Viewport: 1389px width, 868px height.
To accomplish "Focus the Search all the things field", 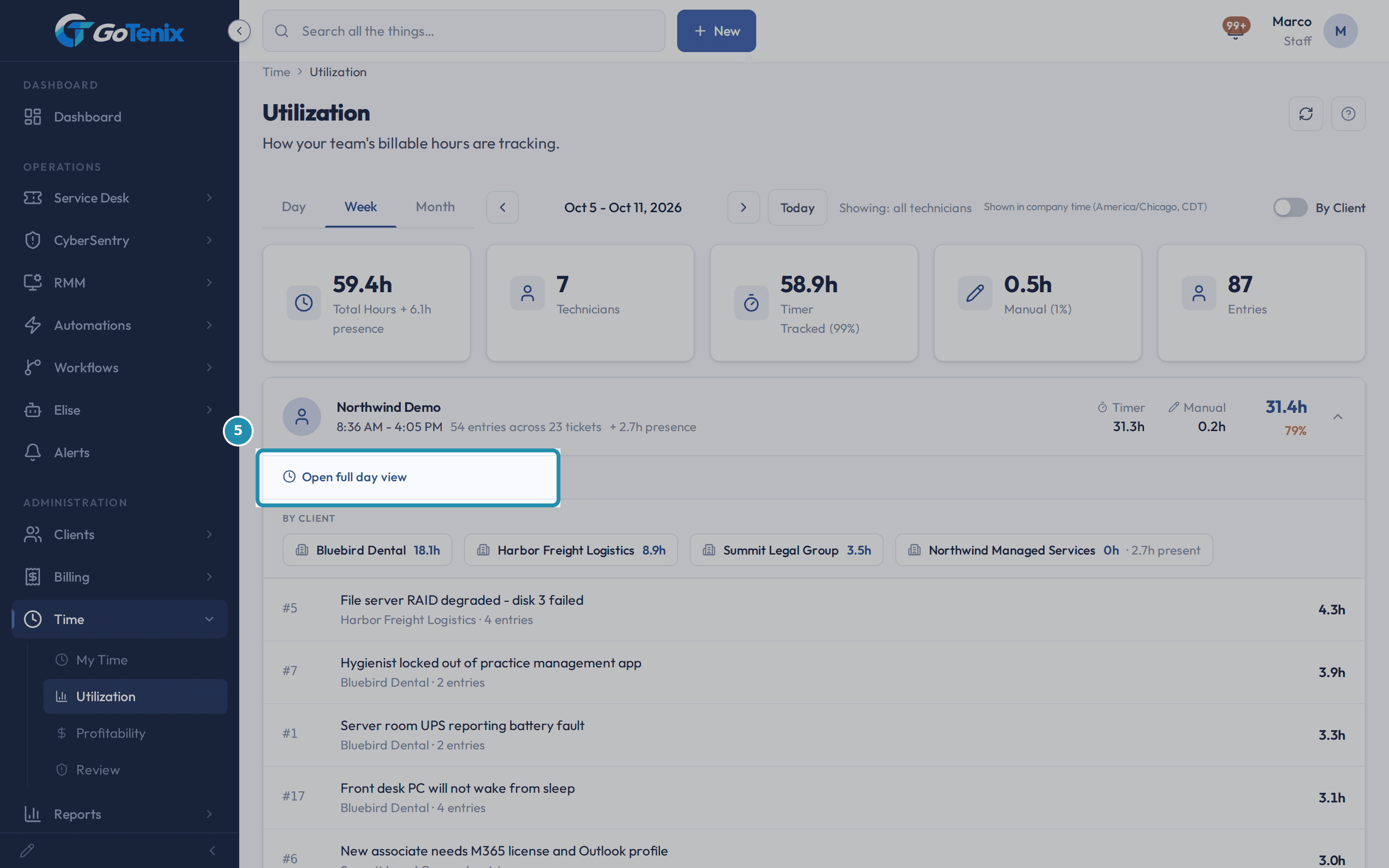I will click(464, 31).
